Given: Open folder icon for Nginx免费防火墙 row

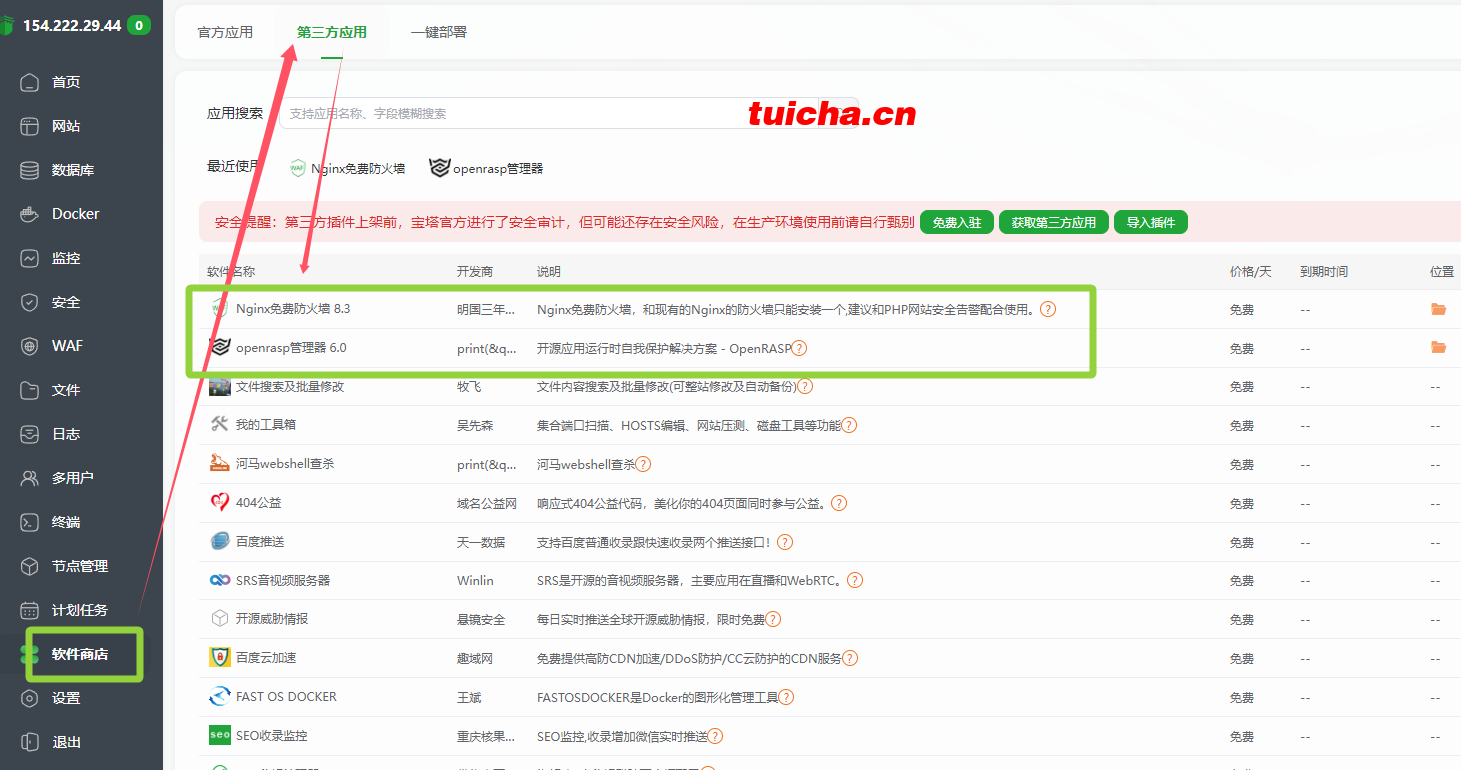Looking at the screenshot, I should click(1438, 309).
